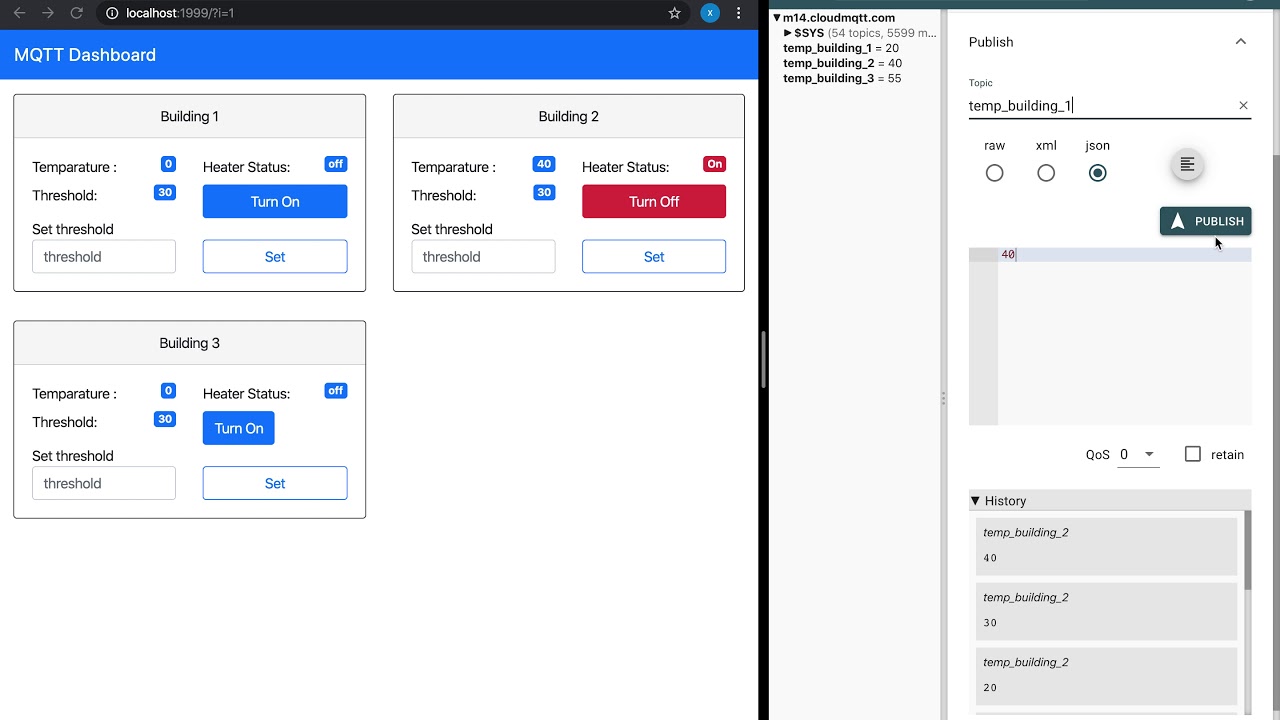This screenshot has height=720, width=1280.
Task: Select history entry temp_building_2 value 30
Action: [1106, 611]
